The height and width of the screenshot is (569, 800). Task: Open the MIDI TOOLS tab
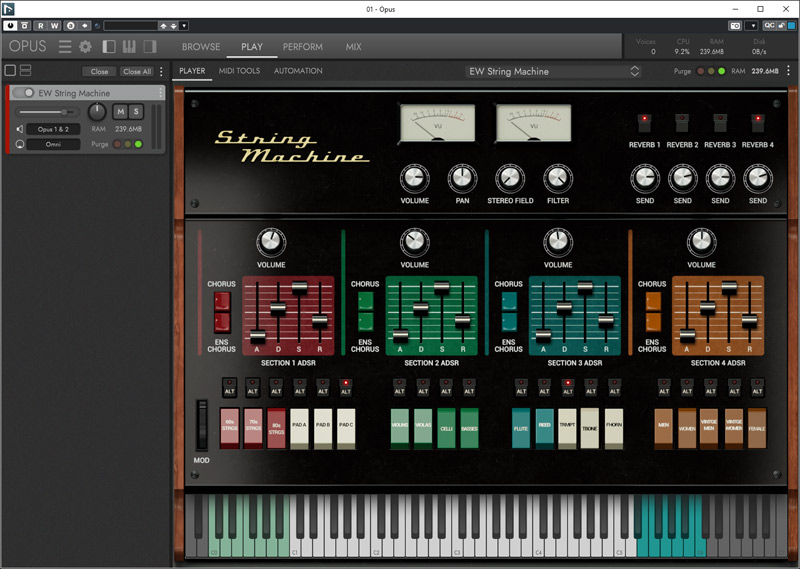point(239,71)
